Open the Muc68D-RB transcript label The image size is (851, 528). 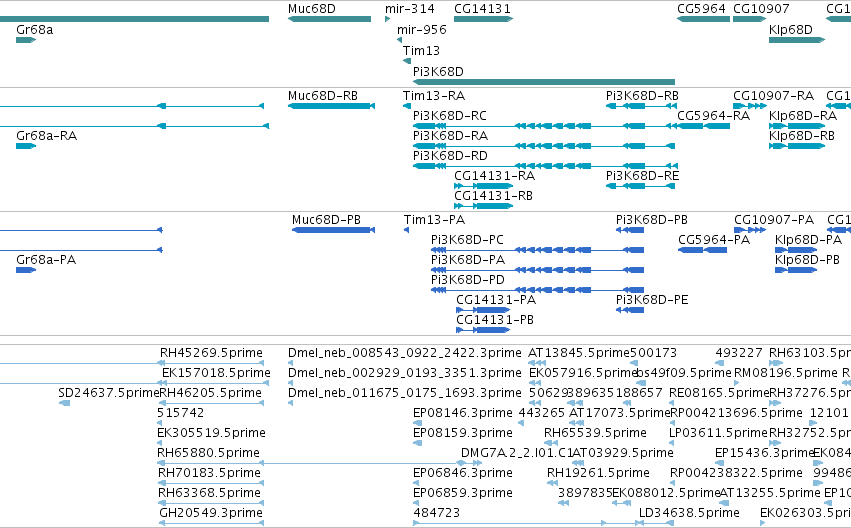(x=323, y=96)
